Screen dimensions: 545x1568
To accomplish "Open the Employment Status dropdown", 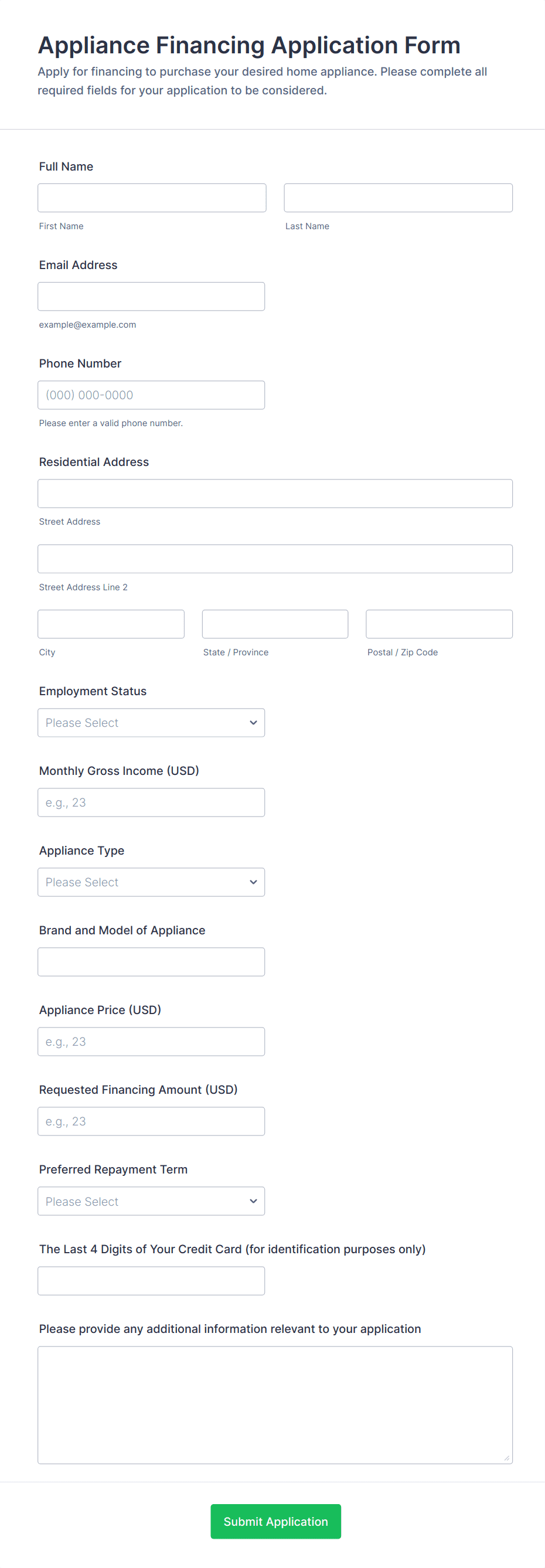I will [151, 723].
